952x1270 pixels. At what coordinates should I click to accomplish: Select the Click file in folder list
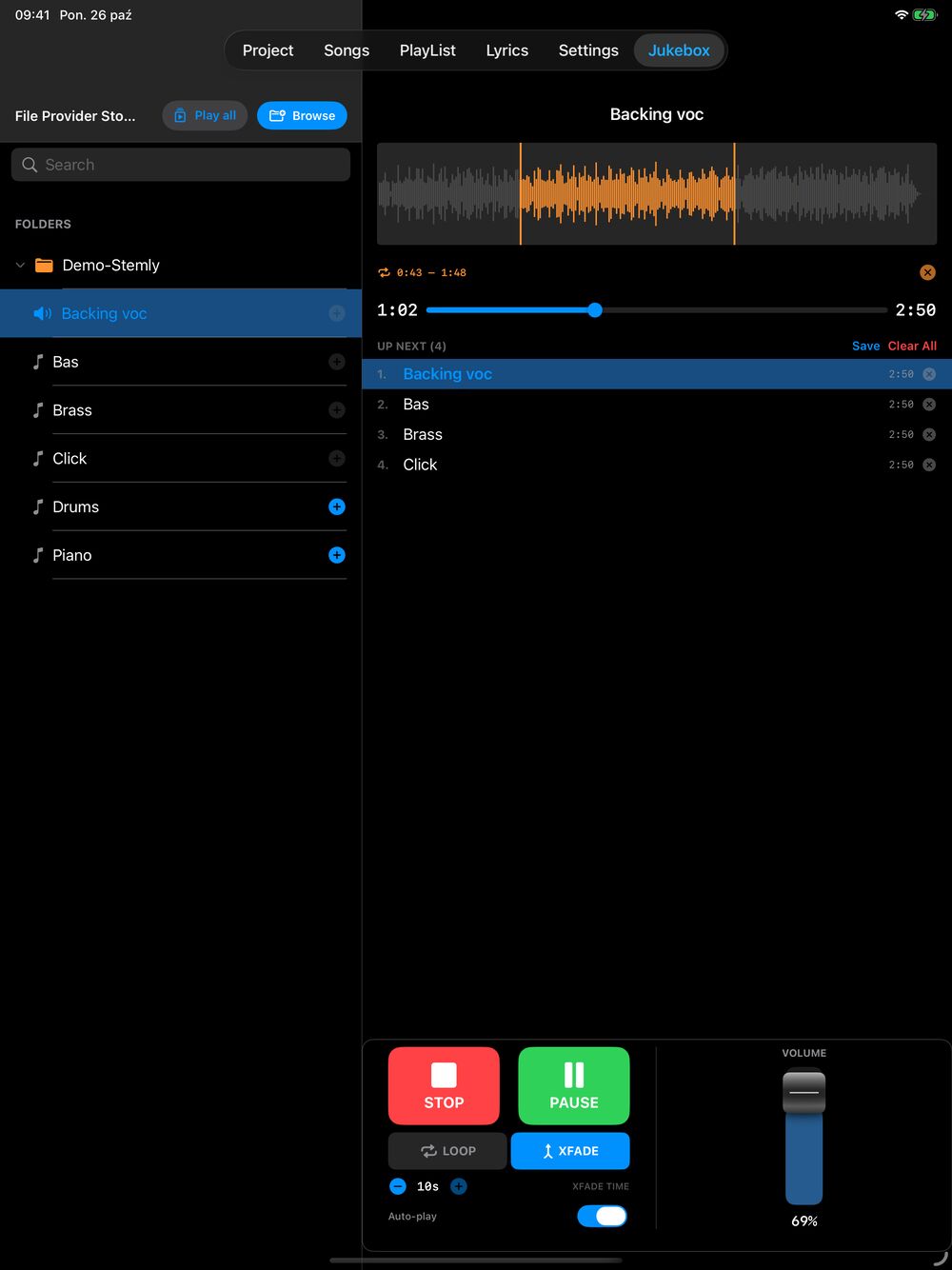(x=181, y=459)
